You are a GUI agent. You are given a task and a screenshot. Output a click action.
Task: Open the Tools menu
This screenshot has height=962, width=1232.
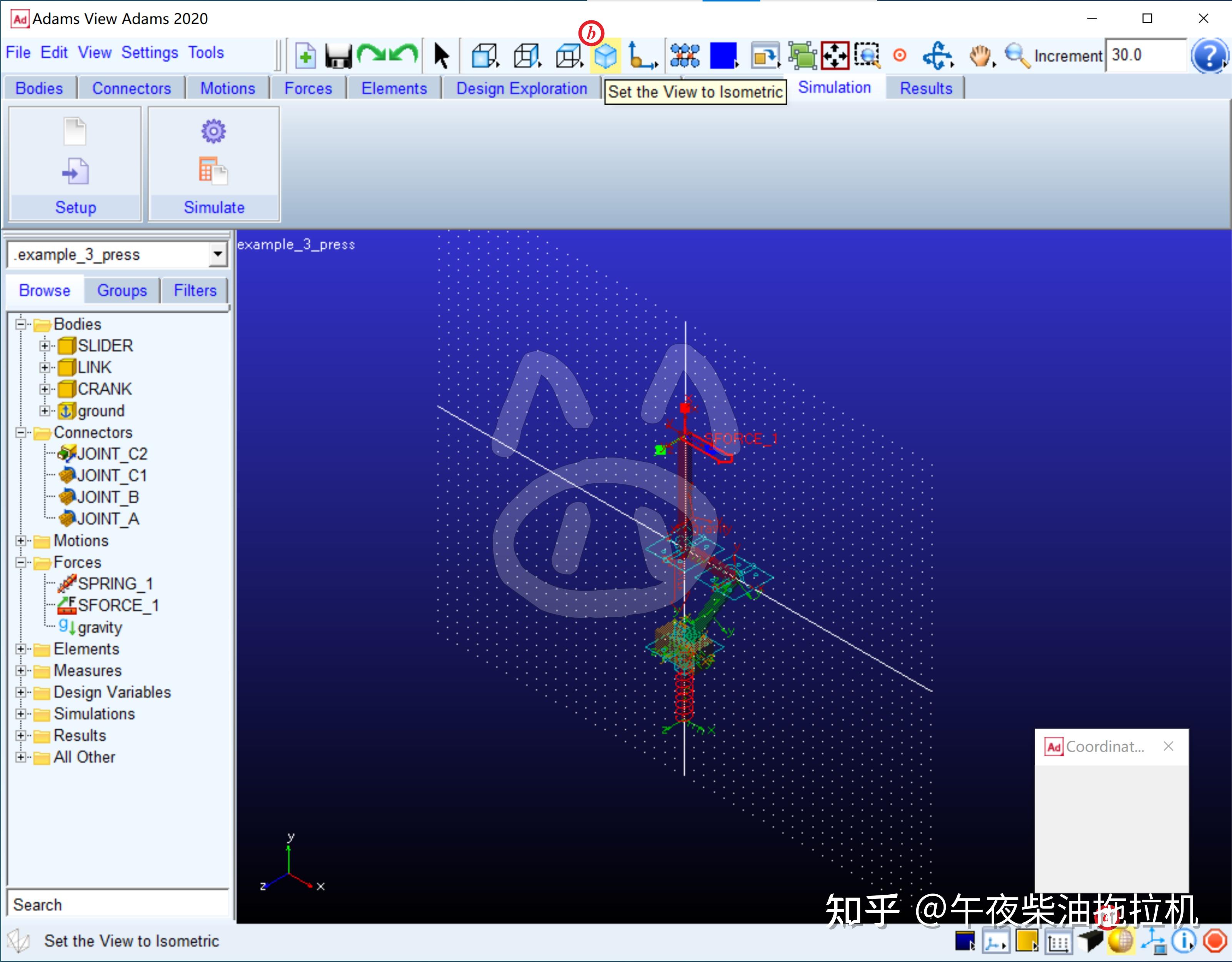[206, 52]
